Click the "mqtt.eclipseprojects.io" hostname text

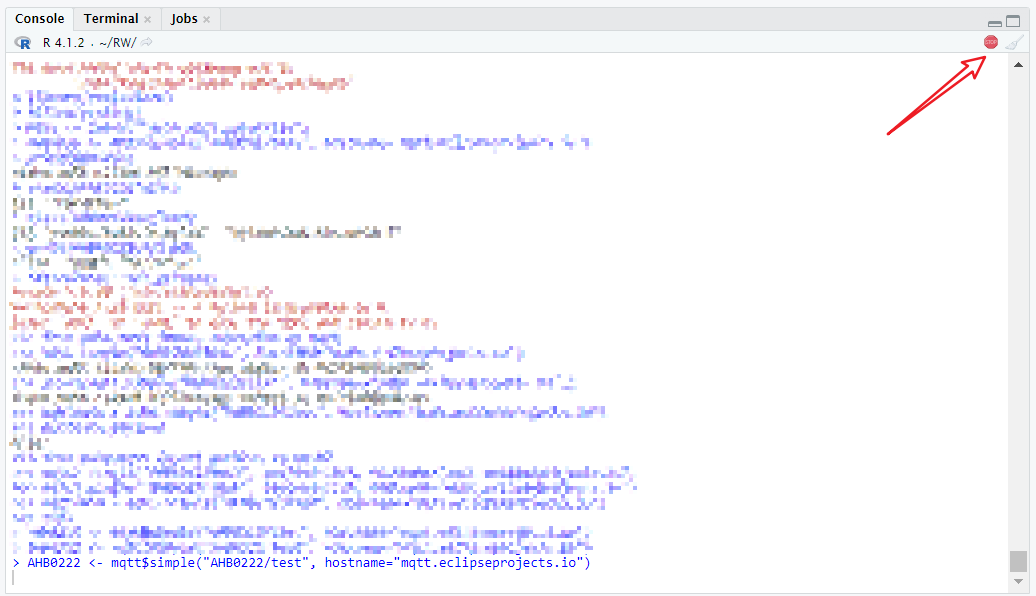click(492, 563)
